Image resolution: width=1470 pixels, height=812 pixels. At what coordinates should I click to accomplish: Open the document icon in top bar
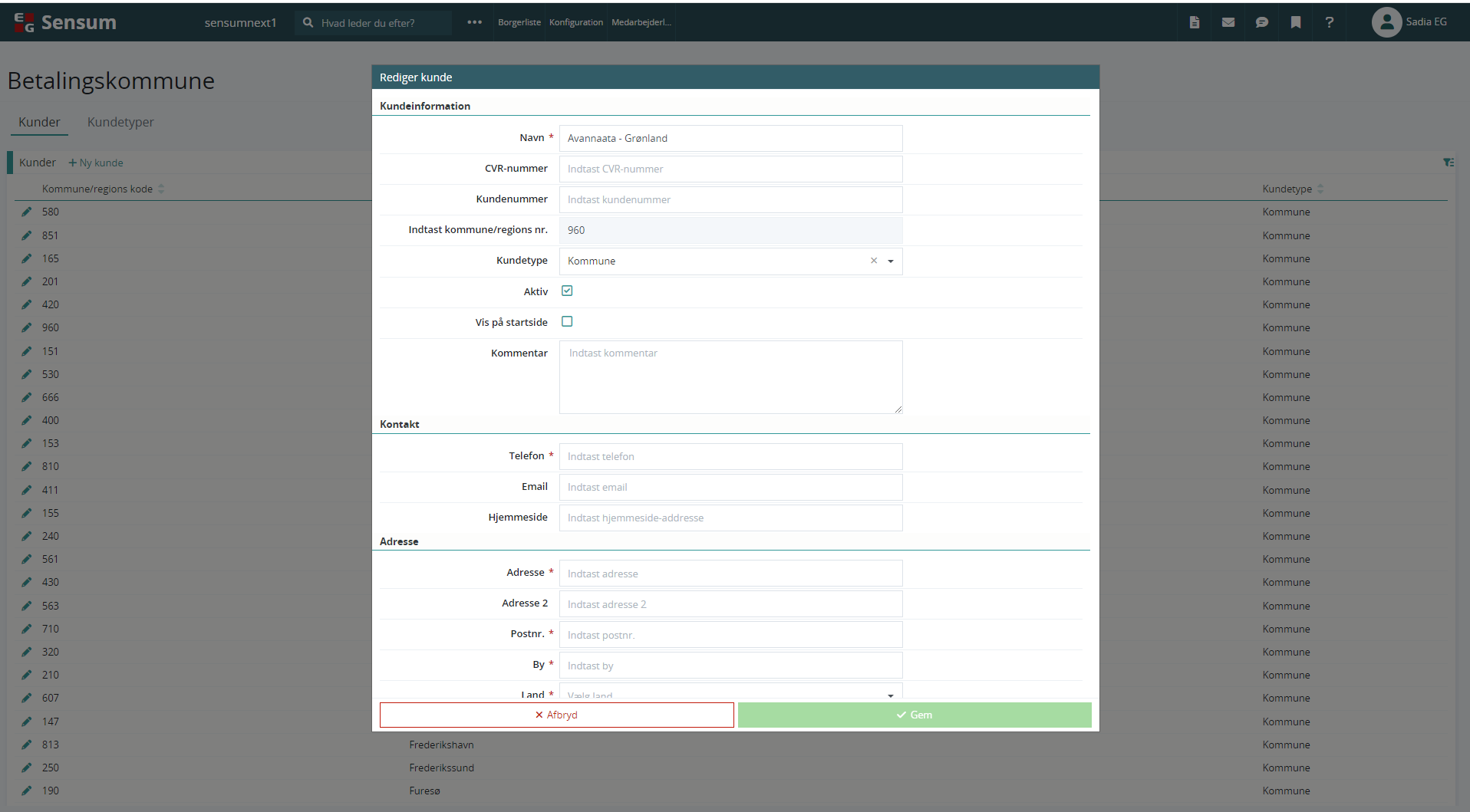1194,22
